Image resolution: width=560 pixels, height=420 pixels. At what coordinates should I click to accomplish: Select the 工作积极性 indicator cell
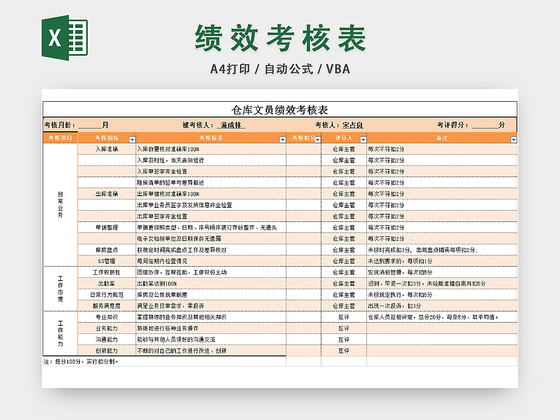click(x=107, y=272)
